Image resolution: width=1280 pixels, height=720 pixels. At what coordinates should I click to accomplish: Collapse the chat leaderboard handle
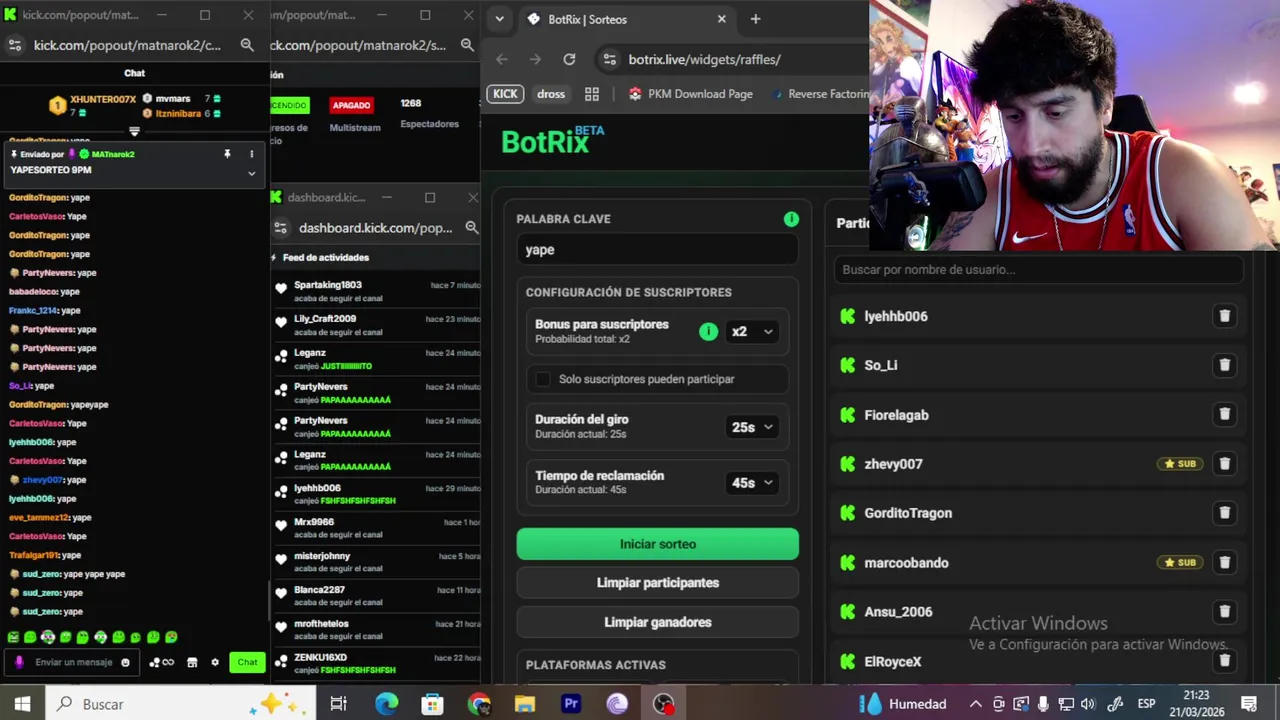coord(134,132)
